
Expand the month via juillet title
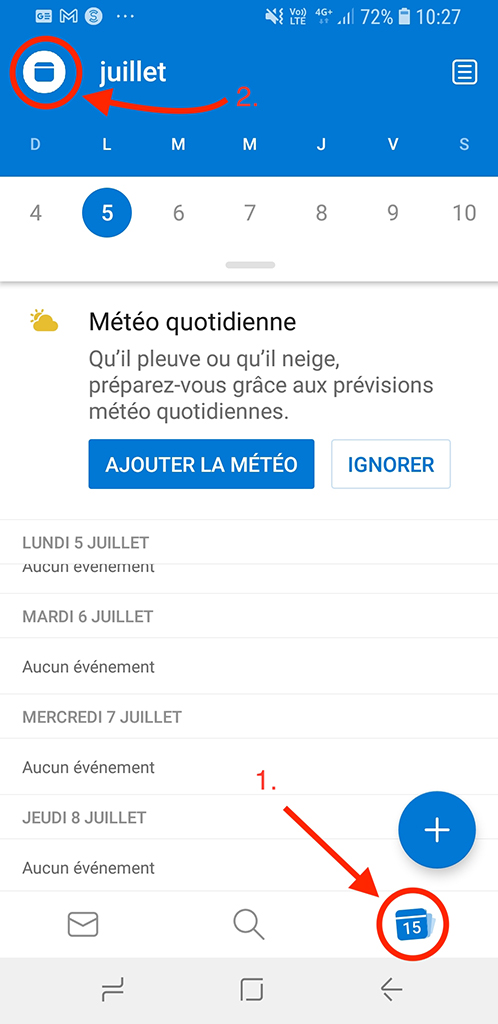point(133,72)
